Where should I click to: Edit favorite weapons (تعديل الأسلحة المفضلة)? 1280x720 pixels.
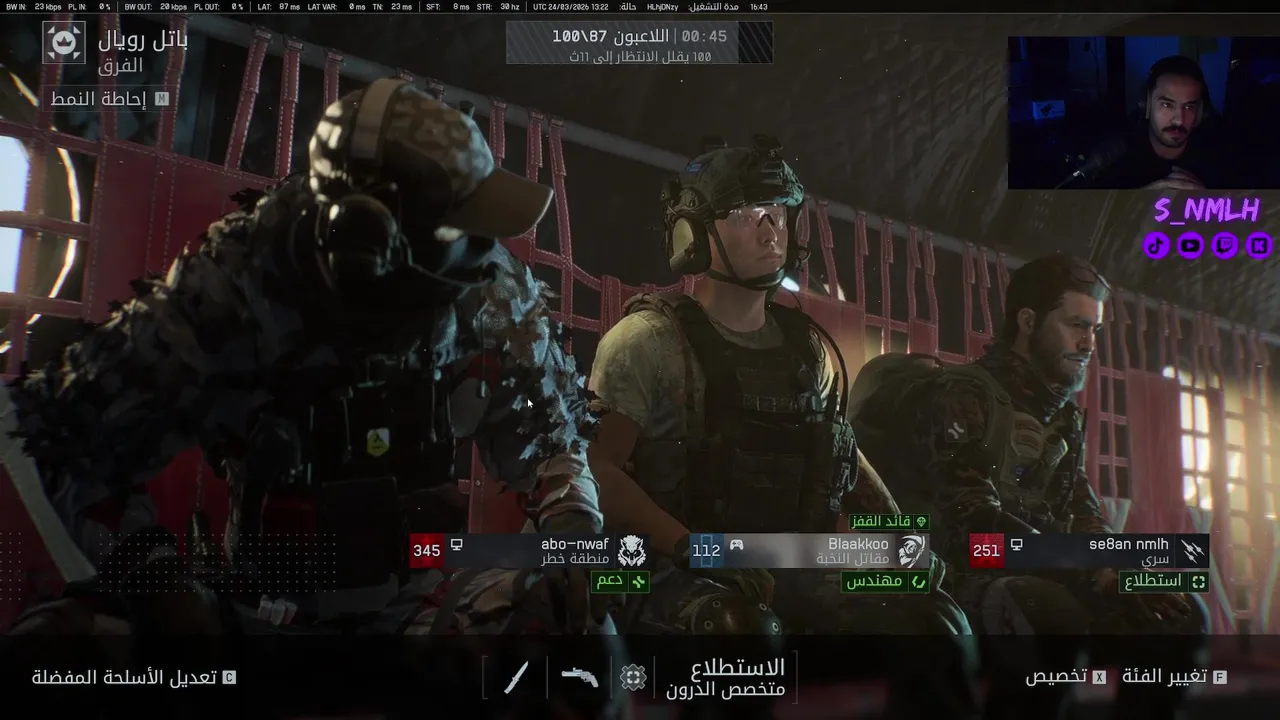134,677
